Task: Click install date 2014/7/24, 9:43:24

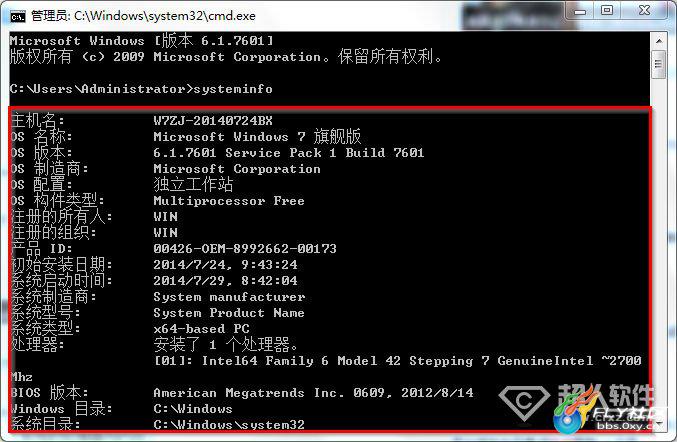Action: [x=225, y=265]
